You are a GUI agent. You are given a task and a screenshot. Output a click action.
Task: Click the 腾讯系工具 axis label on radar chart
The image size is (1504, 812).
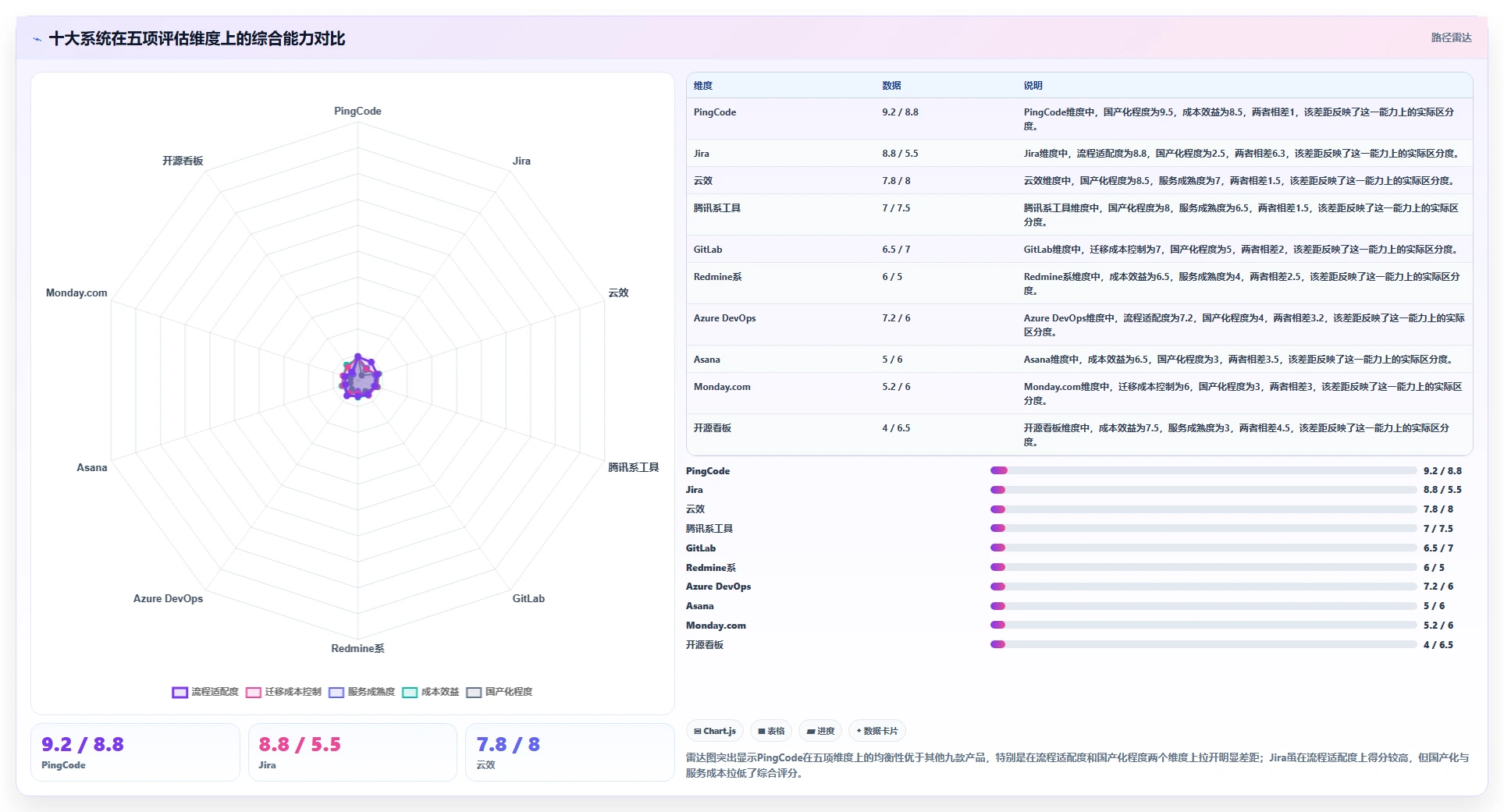[634, 468]
